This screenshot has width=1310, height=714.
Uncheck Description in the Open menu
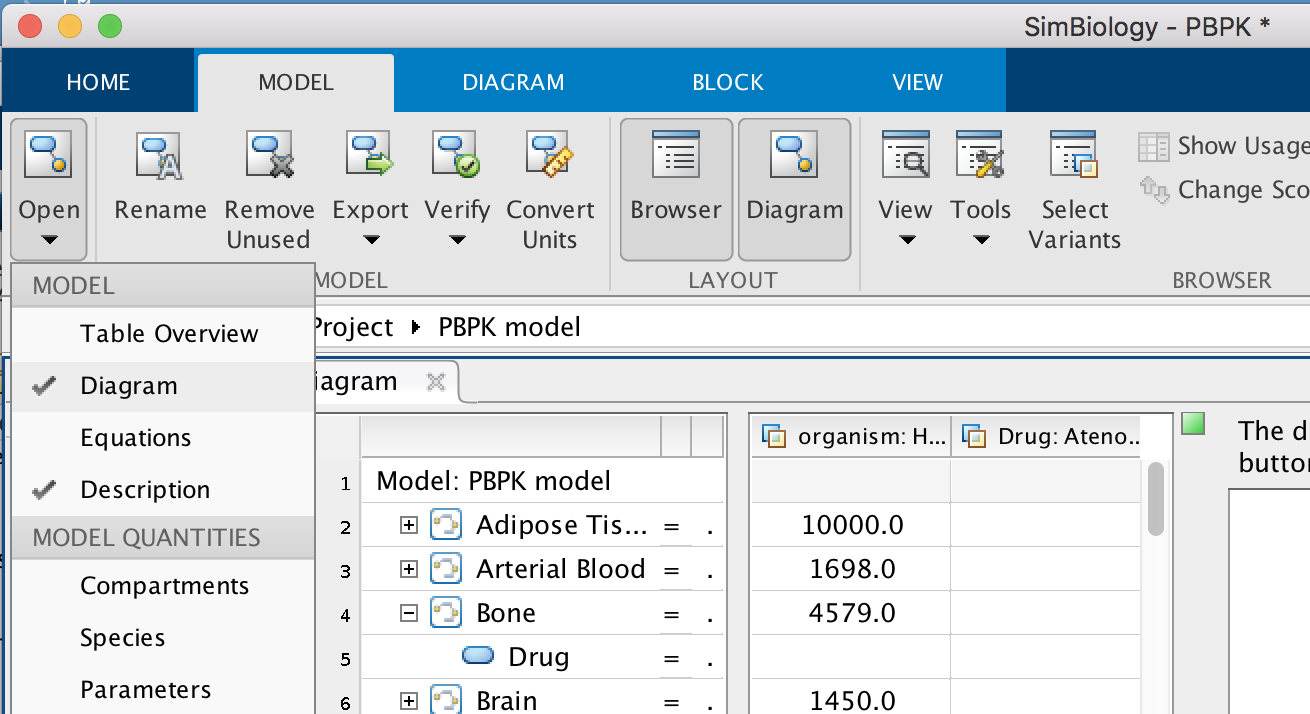pos(145,490)
